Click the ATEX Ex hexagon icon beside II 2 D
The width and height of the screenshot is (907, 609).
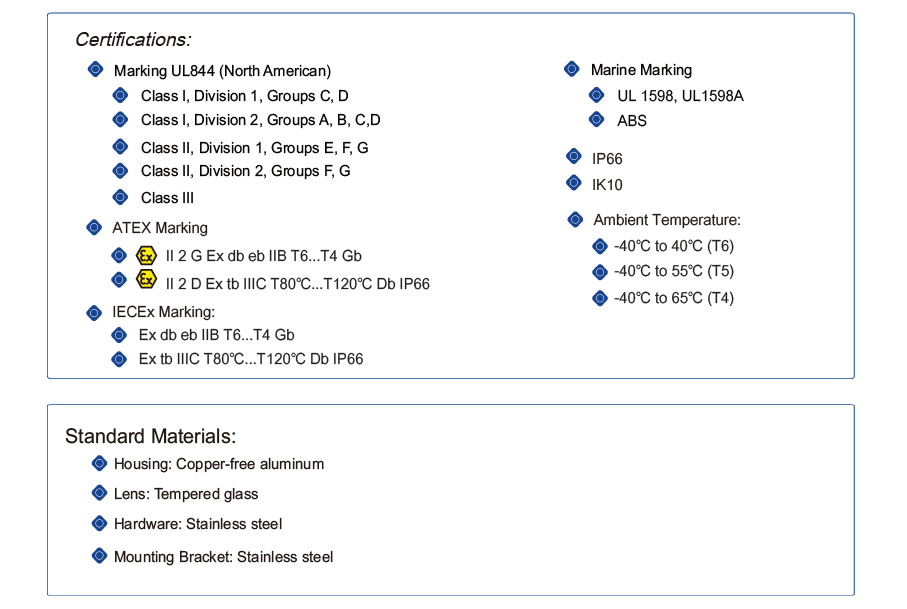pos(146,279)
